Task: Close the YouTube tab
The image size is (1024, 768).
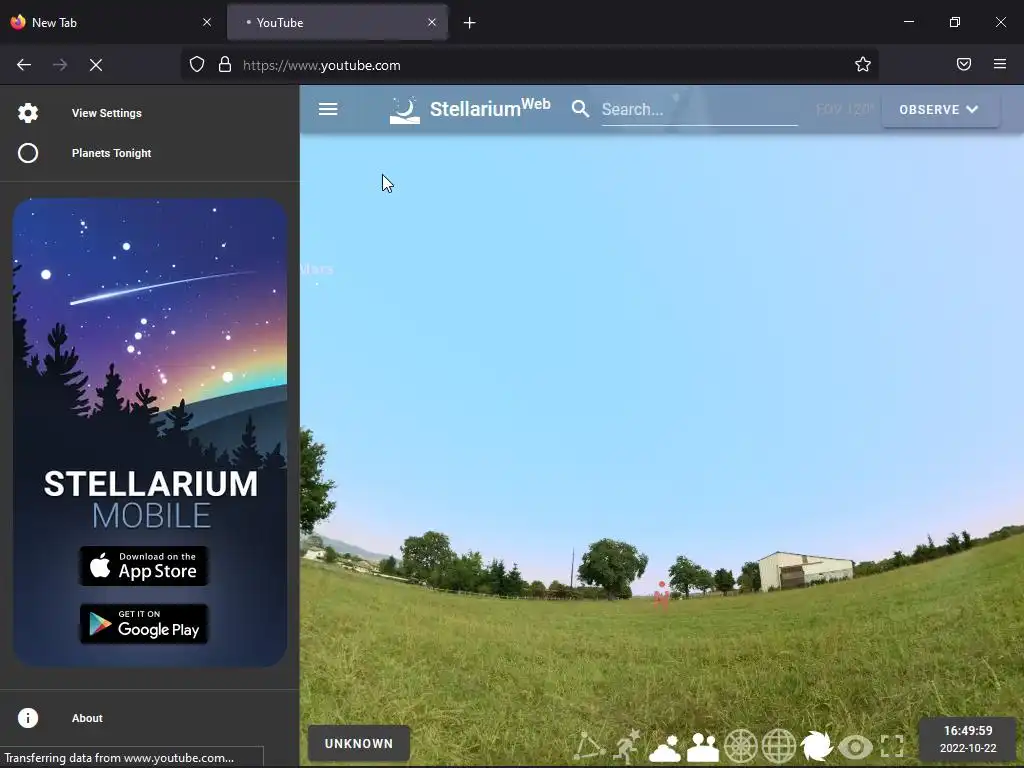Action: (x=432, y=22)
